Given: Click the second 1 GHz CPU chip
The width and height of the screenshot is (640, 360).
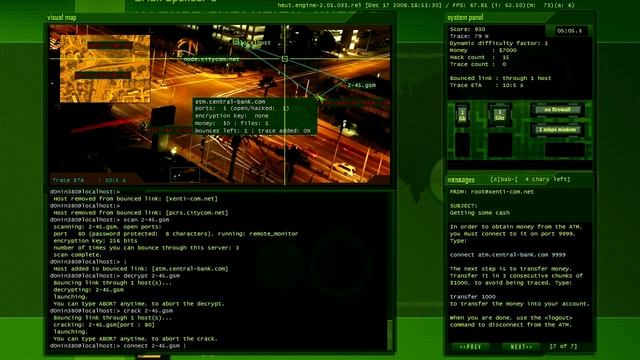Looking at the screenshot, I should pyautogui.click(x=500, y=115).
